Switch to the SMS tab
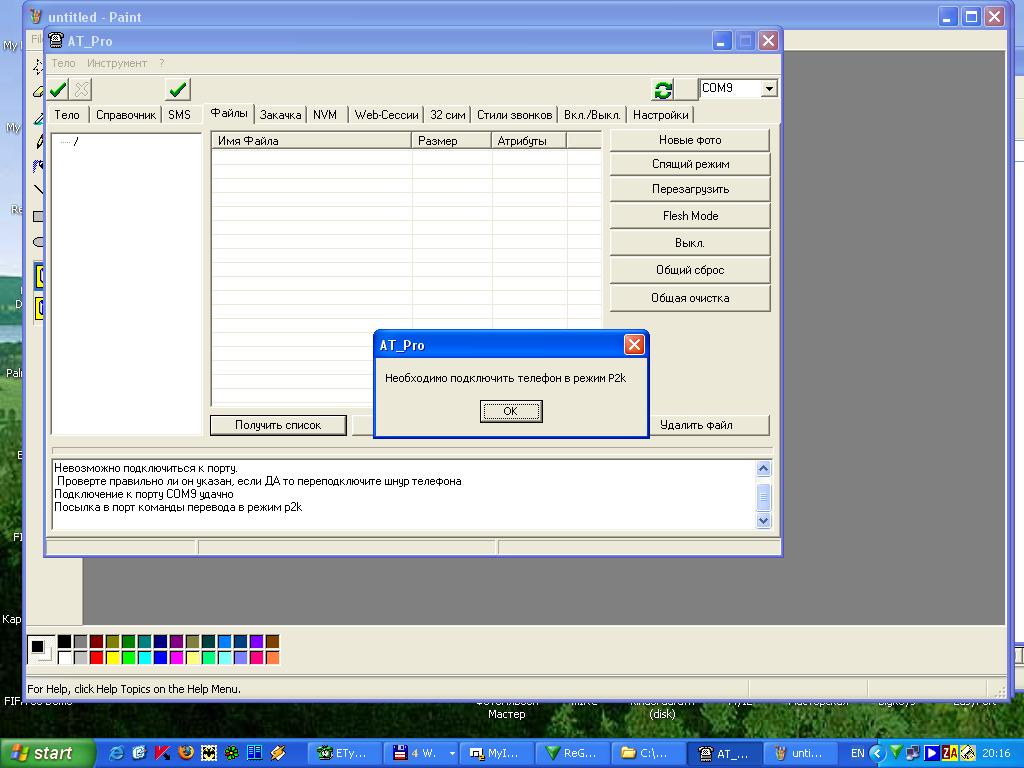1024x768 pixels. pos(180,115)
